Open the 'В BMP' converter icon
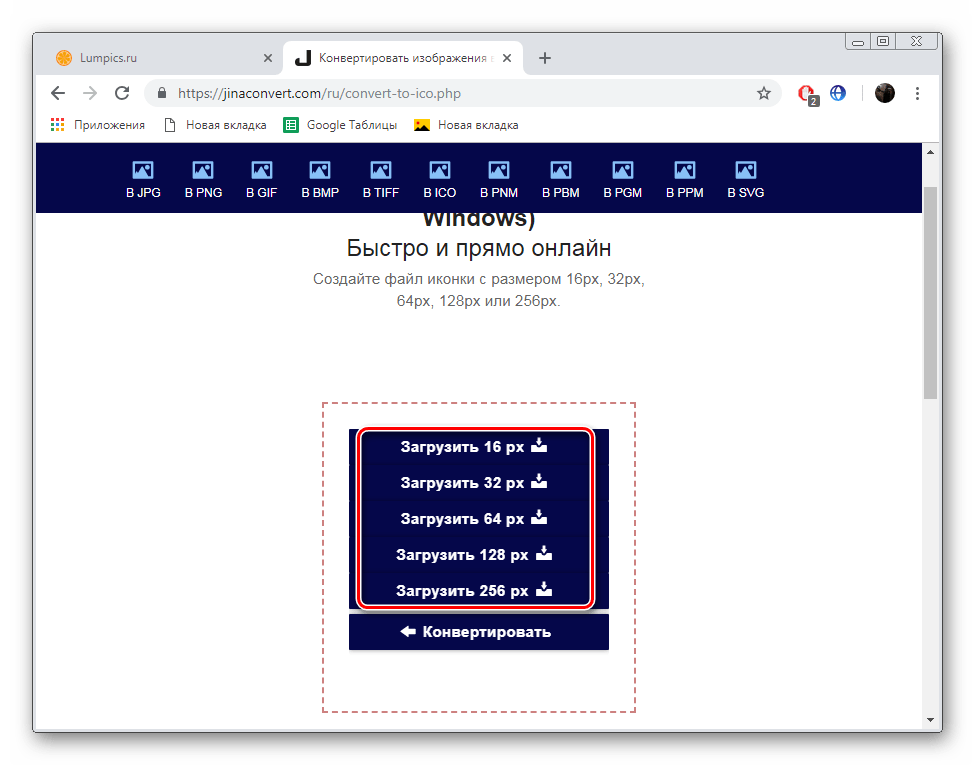The width and height of the screenshot is (975, 765). (320, 180)
